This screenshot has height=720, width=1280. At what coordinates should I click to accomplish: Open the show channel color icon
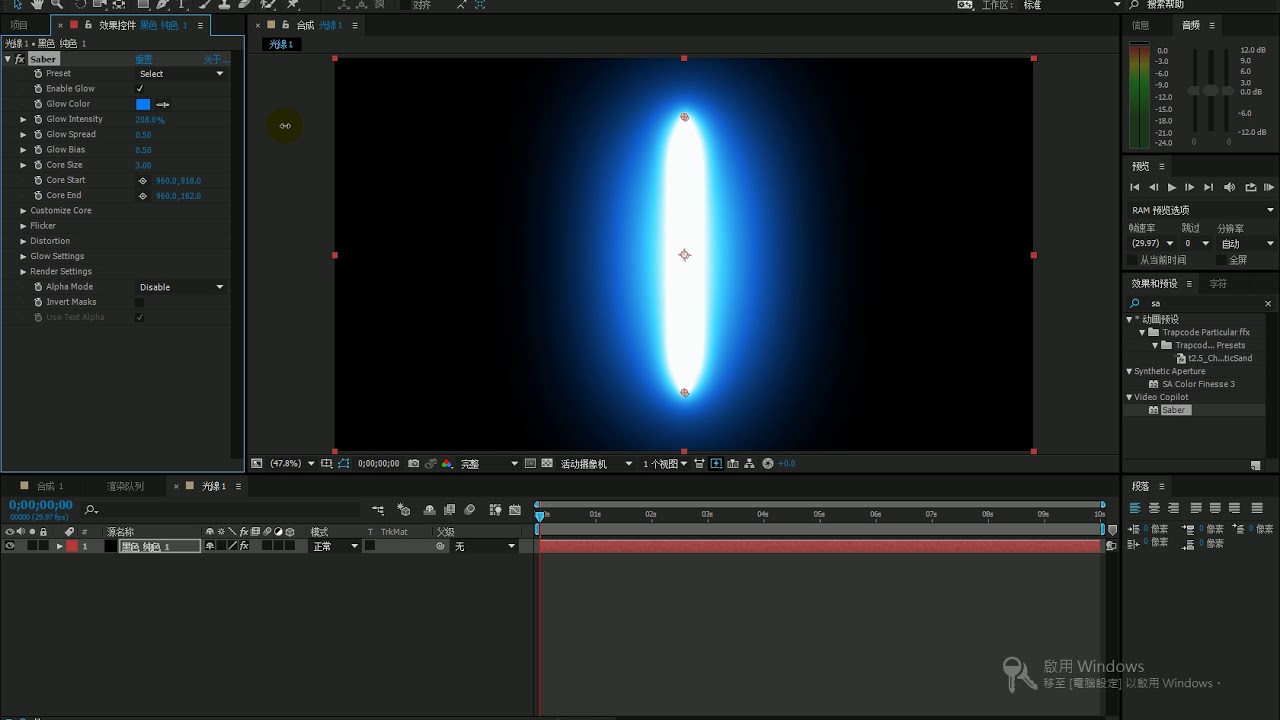(x=447, y=464)
